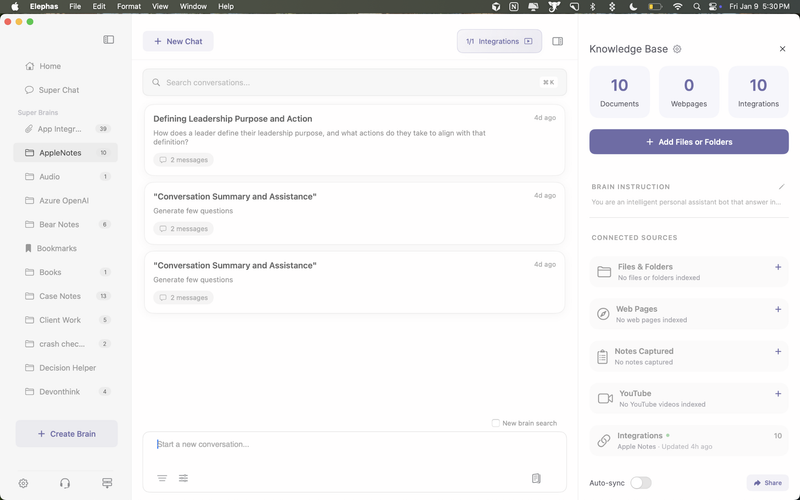Open chat options sliders icon
This screenshot has width=800, height=500.
(x=183, y=478)
